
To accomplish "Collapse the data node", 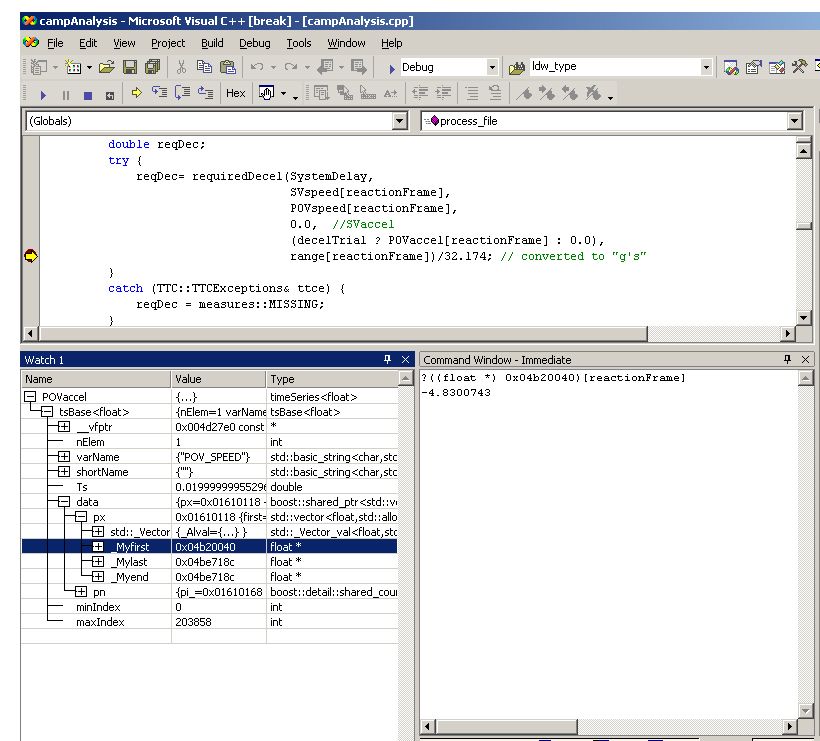I will point(64,501).
